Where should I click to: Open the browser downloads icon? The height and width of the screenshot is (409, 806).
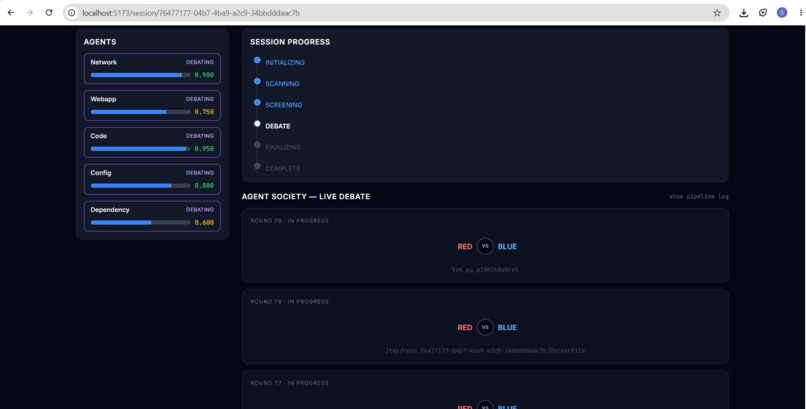pyautogui.click(x=743, y=13)
